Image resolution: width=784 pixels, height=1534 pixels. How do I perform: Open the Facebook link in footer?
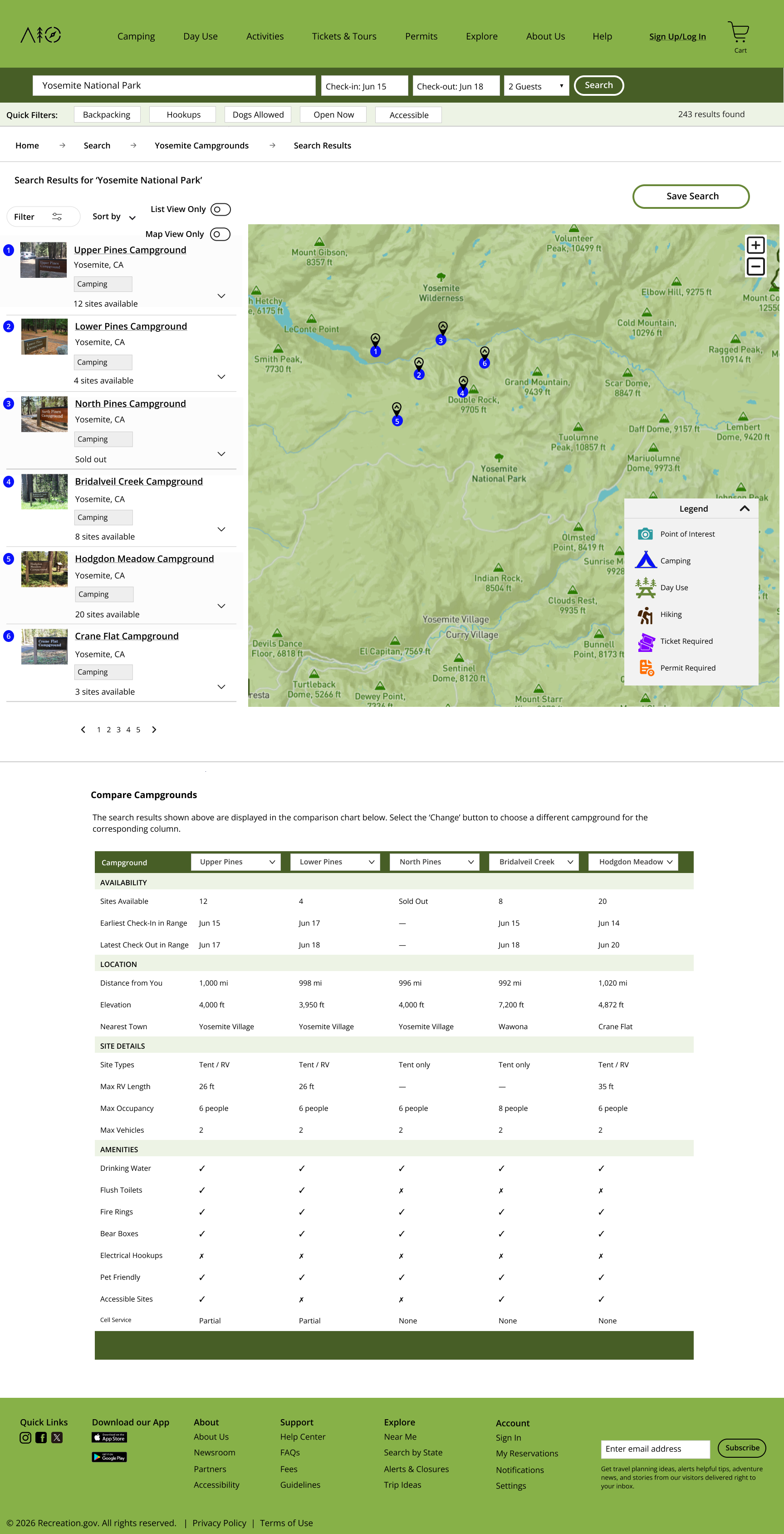pos(41,1438)
